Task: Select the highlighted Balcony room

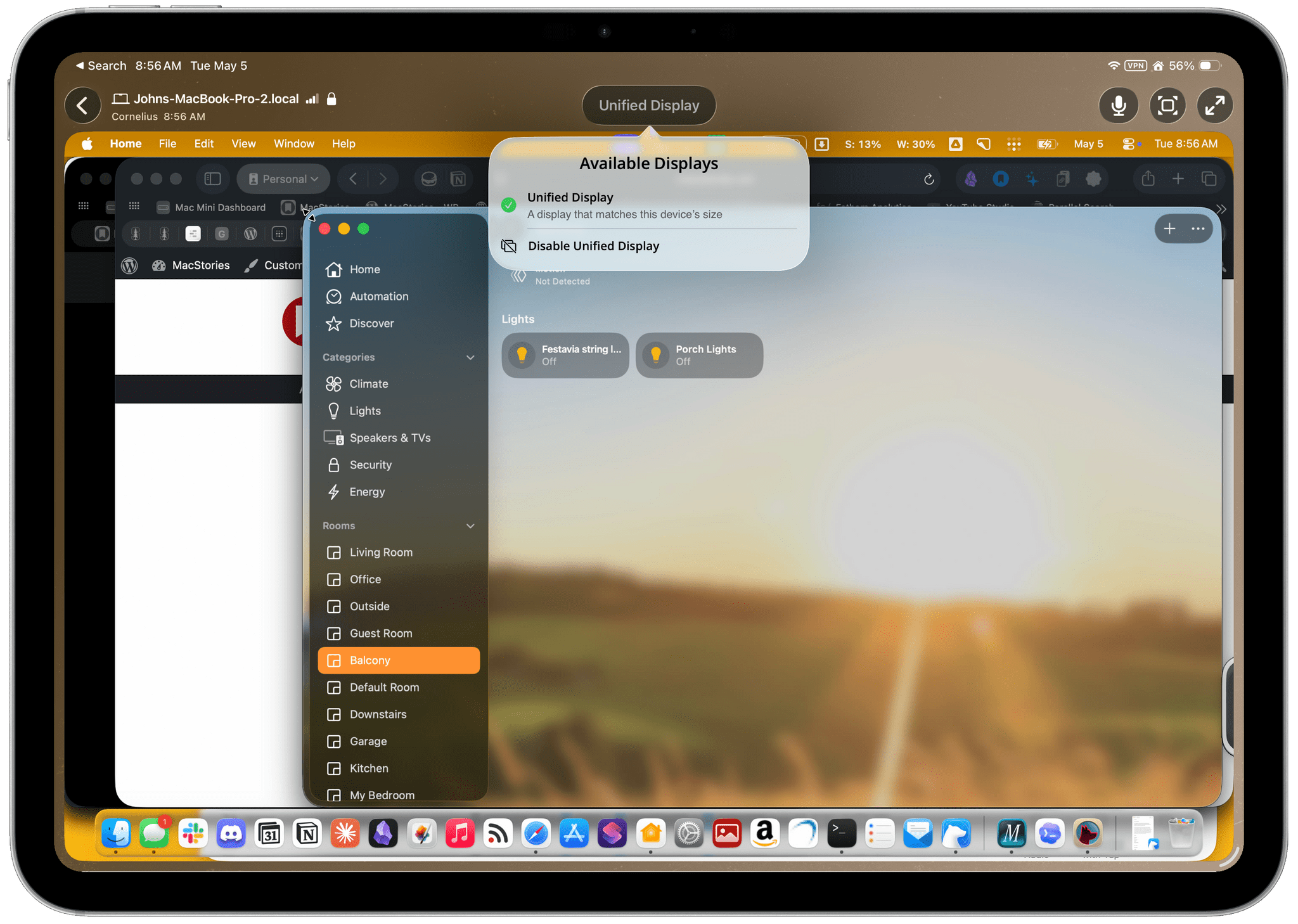Action: click(399, 660)
